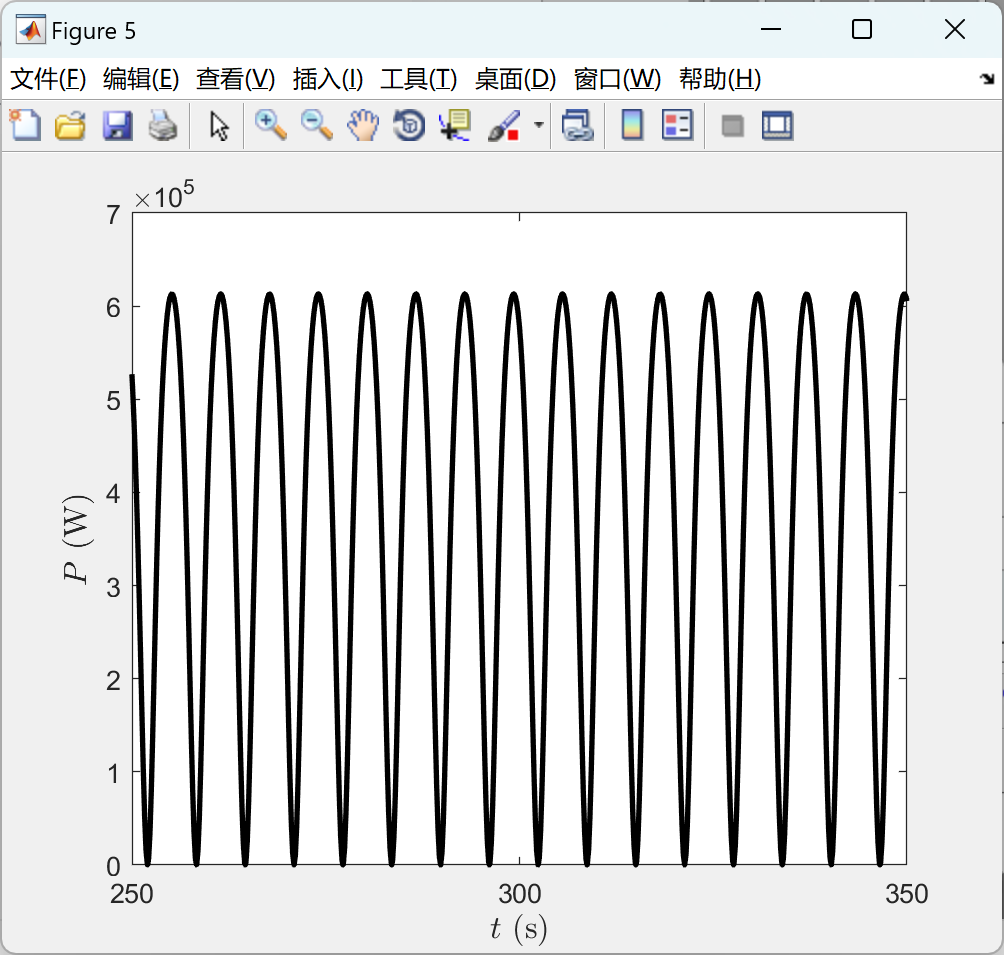Click the x-axis tick label 250
This screenshot has width=1004, height=955.
pos(132,894)
